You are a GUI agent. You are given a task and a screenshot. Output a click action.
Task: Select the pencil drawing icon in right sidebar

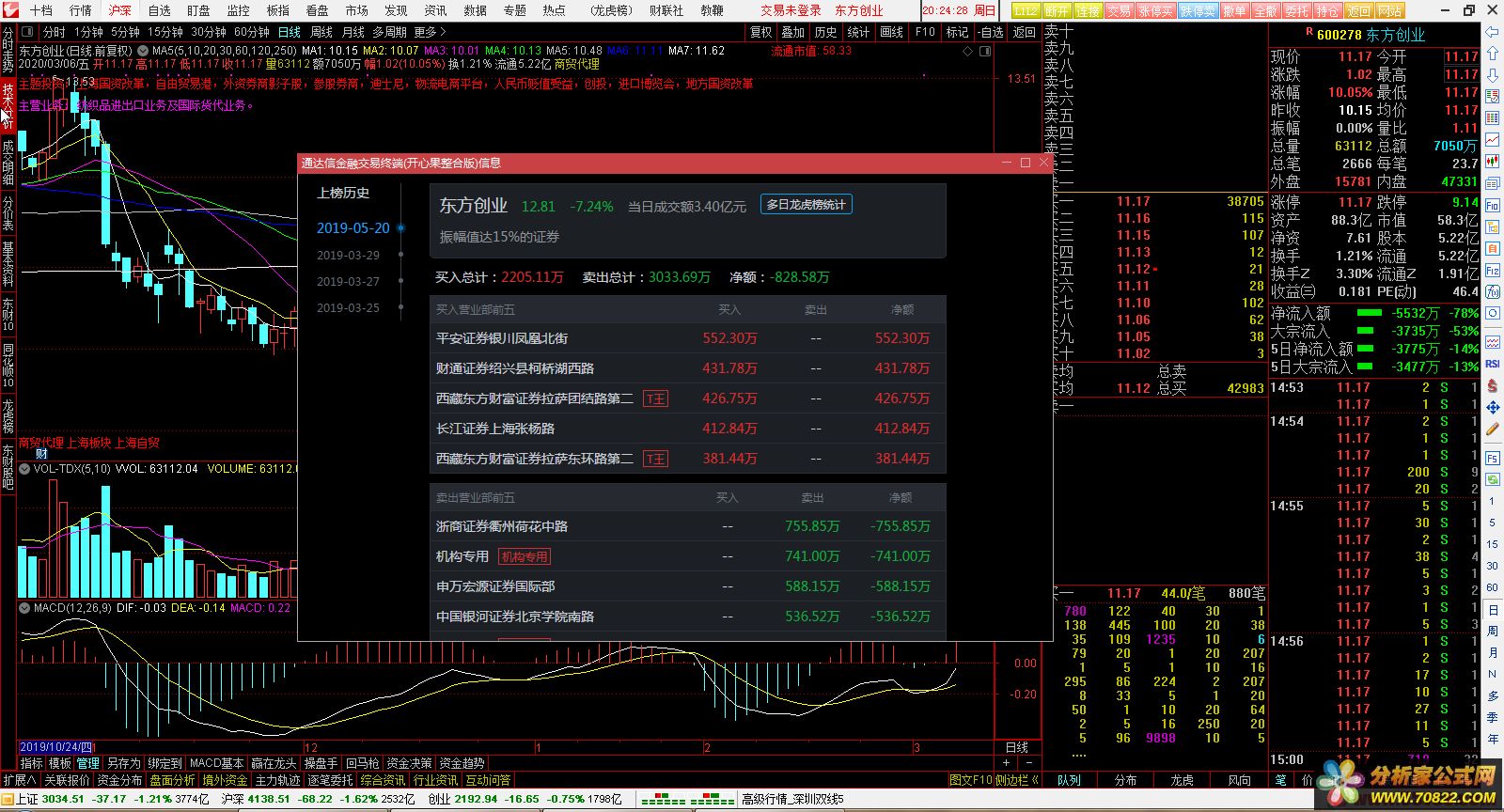(x=1493, y=429)
